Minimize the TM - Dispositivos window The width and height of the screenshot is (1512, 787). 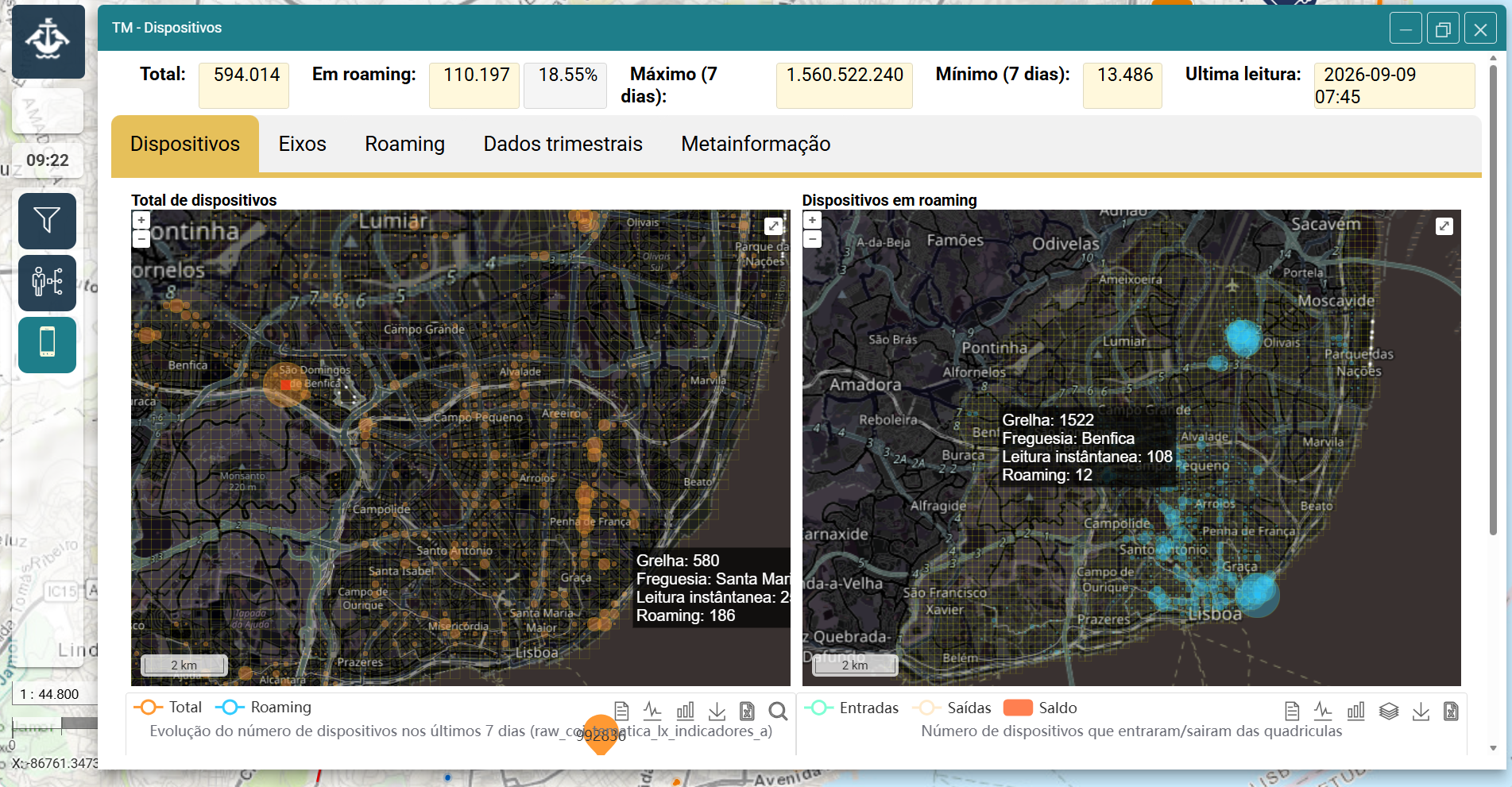click(x=1406, y=29)
